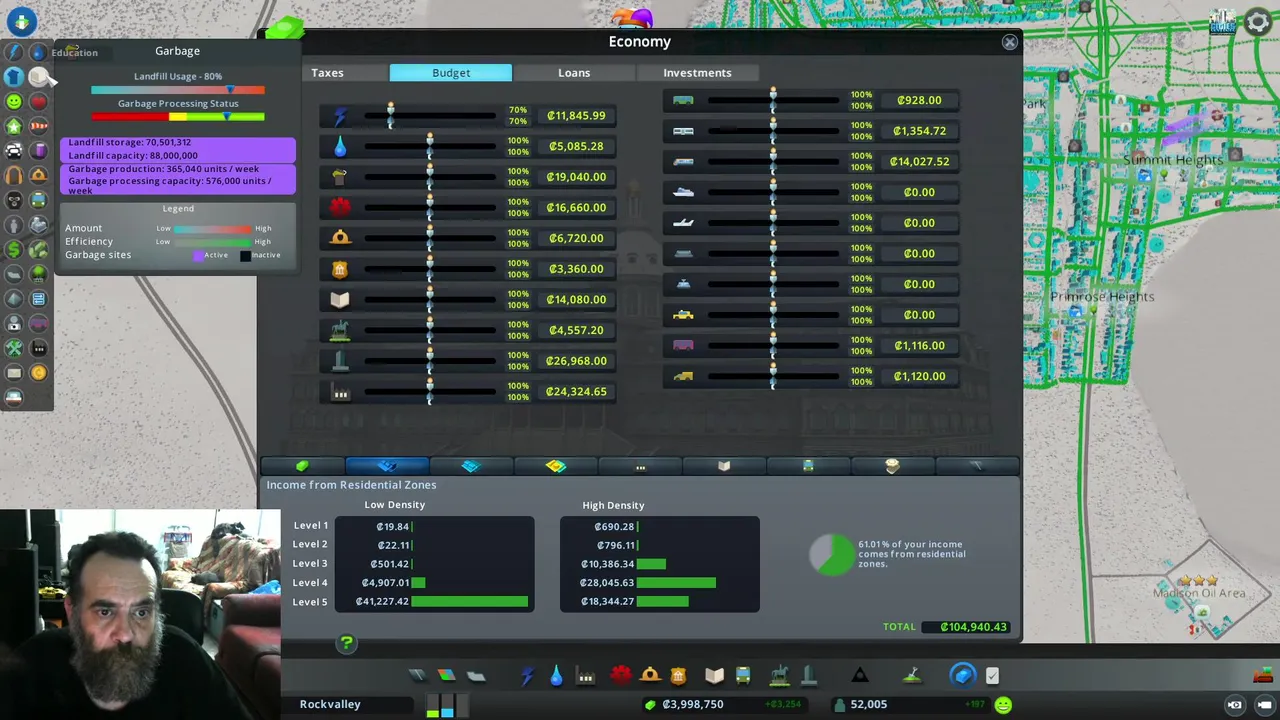This screenshot has height=720, width=1280.
Task: Click the Primrose Heights district label
Action: 1102,297
